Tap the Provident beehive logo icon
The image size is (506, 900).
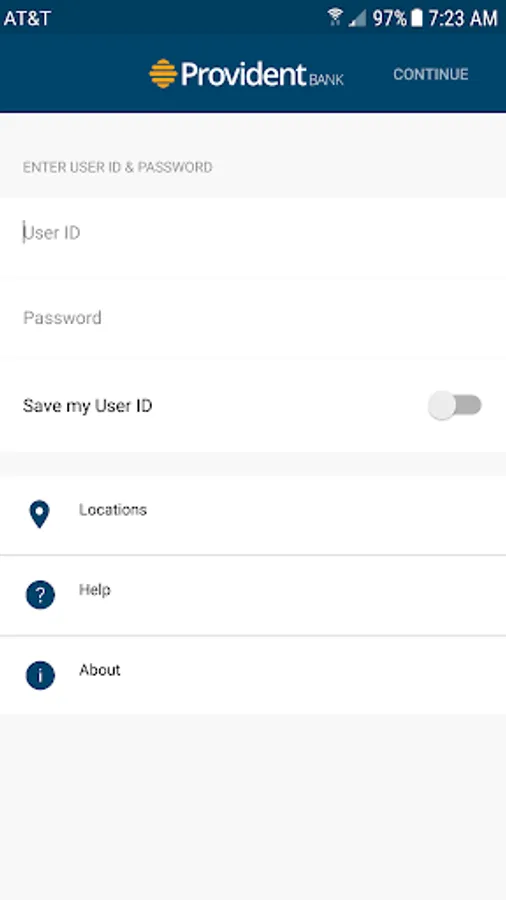(x=163, y=73)
